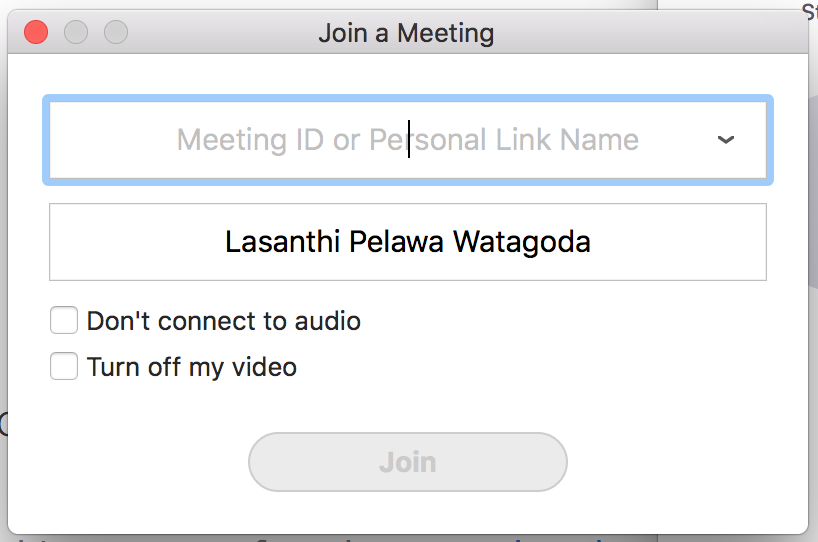The width and height of the screenshot is (818, 542).
Task: Click the word "Pelawa" in the name field
Action: (x=396, y=242)
